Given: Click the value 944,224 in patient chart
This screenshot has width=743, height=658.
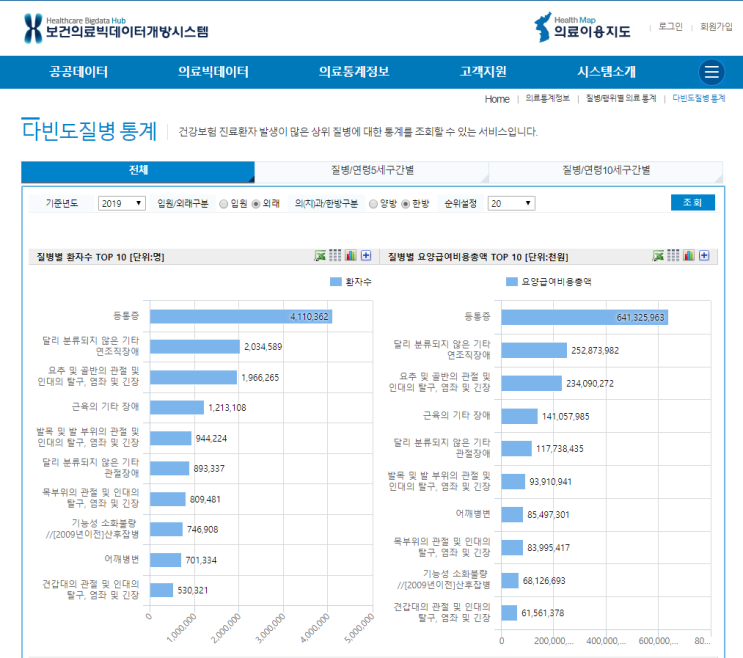Looking at the screenshot, I should [x=211, y=439].
